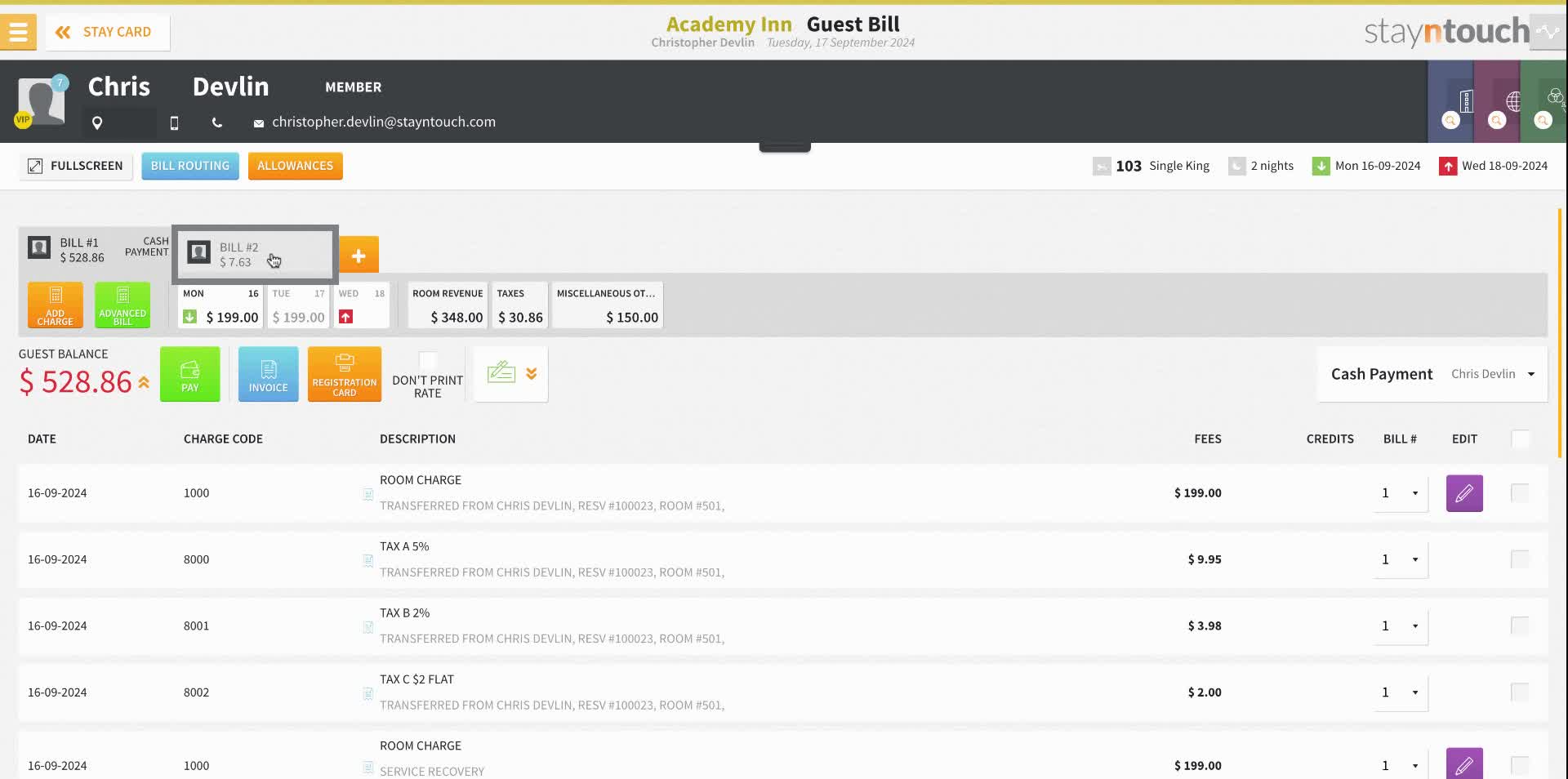The width and height of the screenshot is (1568, 779).
Task: Toggle Don't Print Rate checkbox
Action: 428,361
